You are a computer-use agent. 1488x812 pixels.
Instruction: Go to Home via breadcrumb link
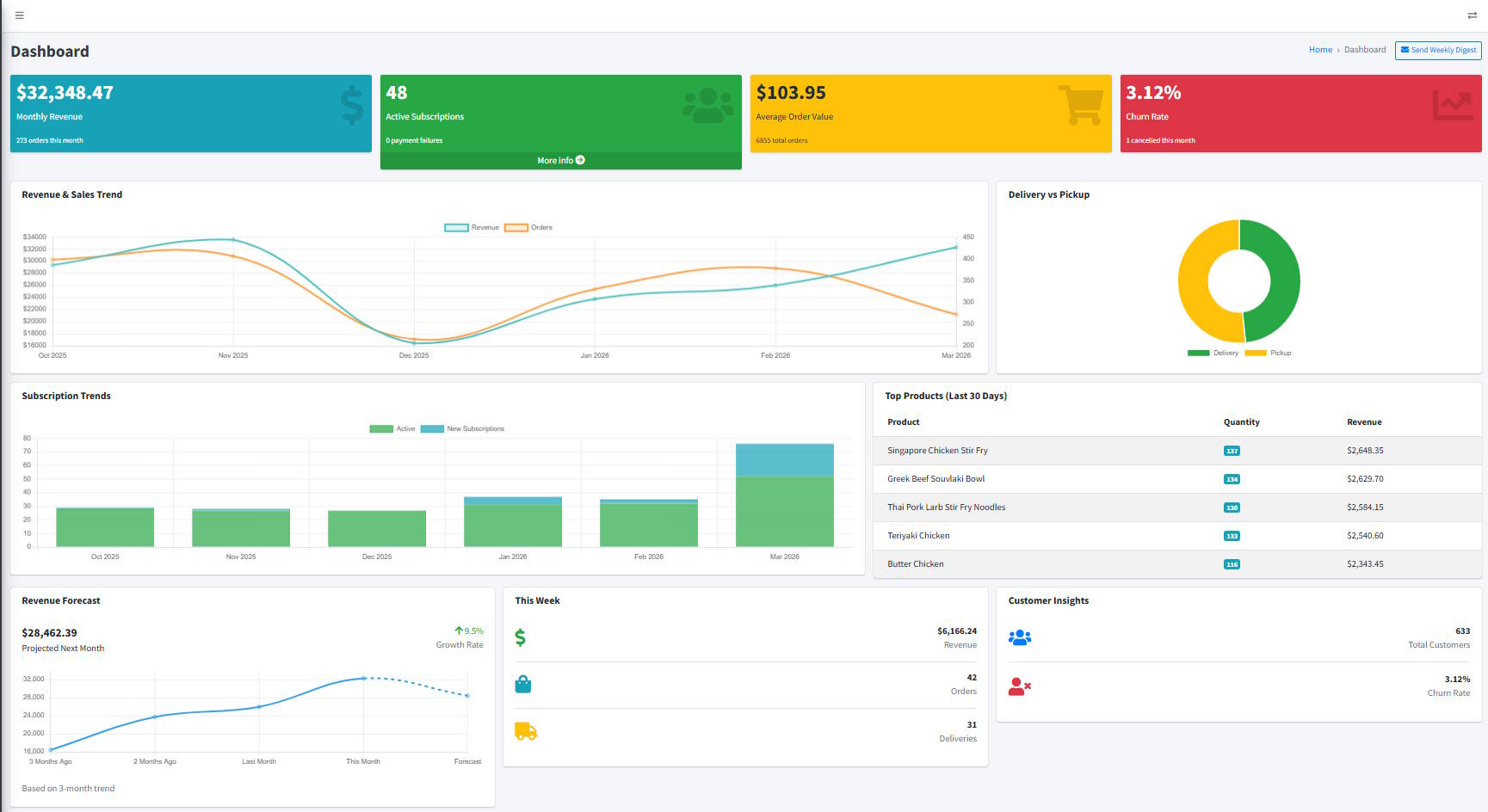coord(1320,50)
